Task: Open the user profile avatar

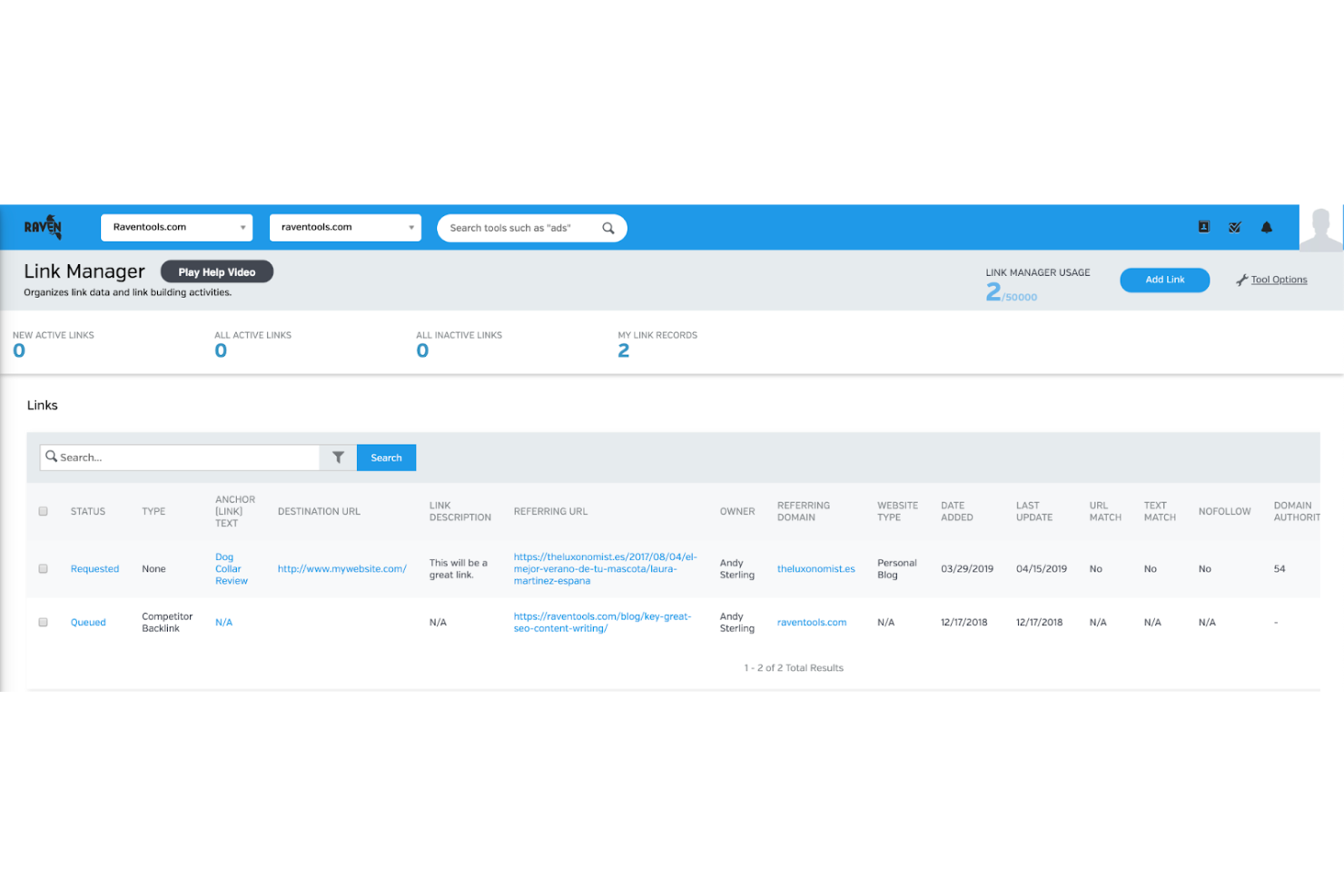Action: tap(1321, 227)
